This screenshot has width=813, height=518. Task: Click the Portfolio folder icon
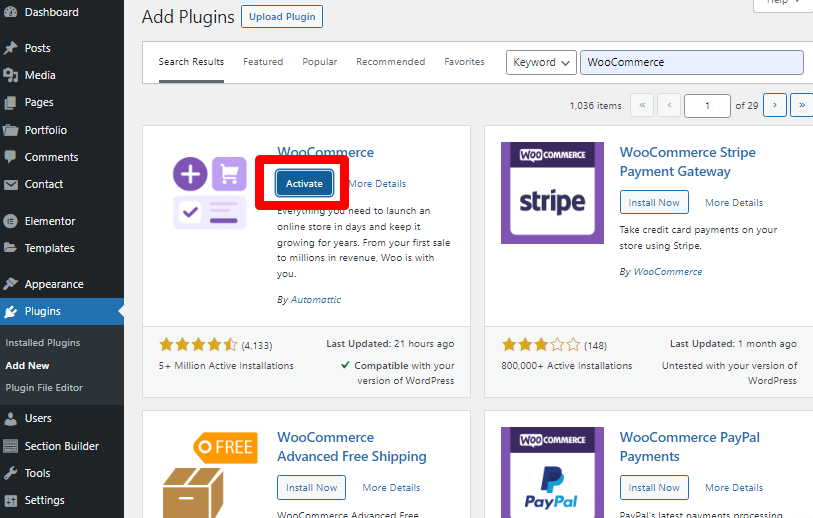click(x=10, y=130)
